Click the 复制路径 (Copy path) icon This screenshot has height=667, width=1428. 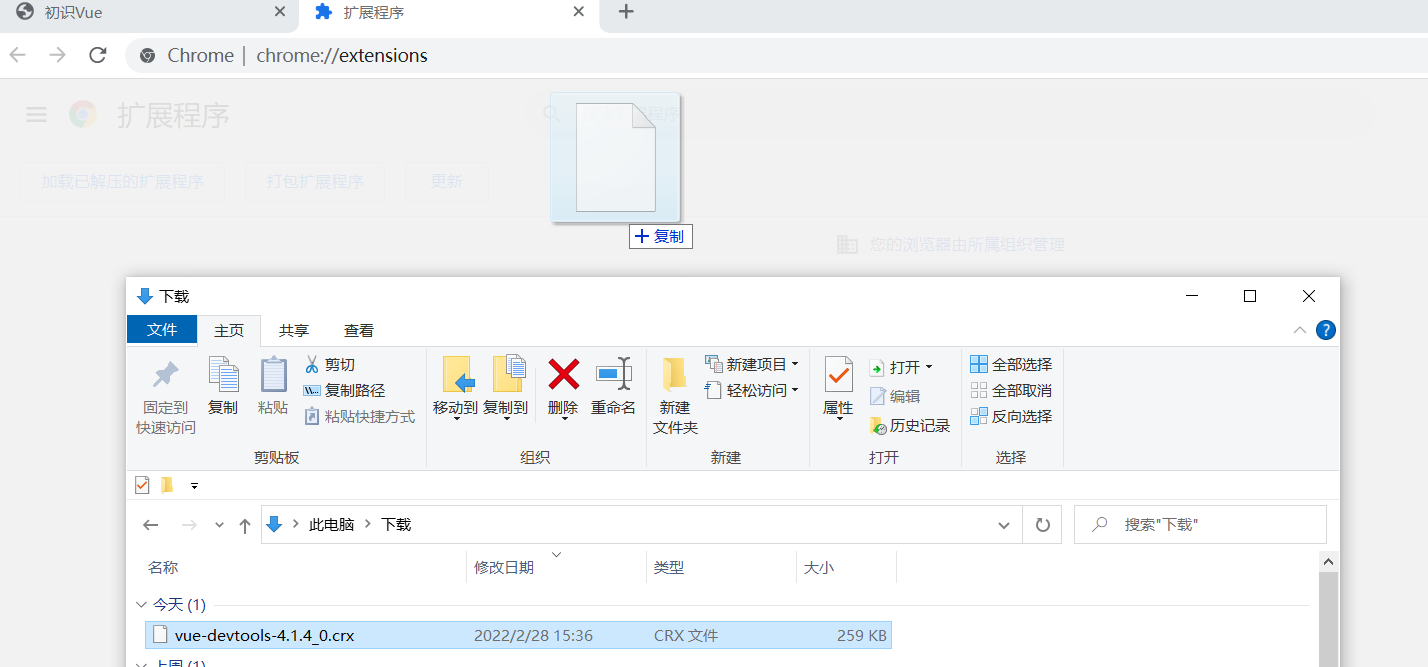[x=312, y=389]
